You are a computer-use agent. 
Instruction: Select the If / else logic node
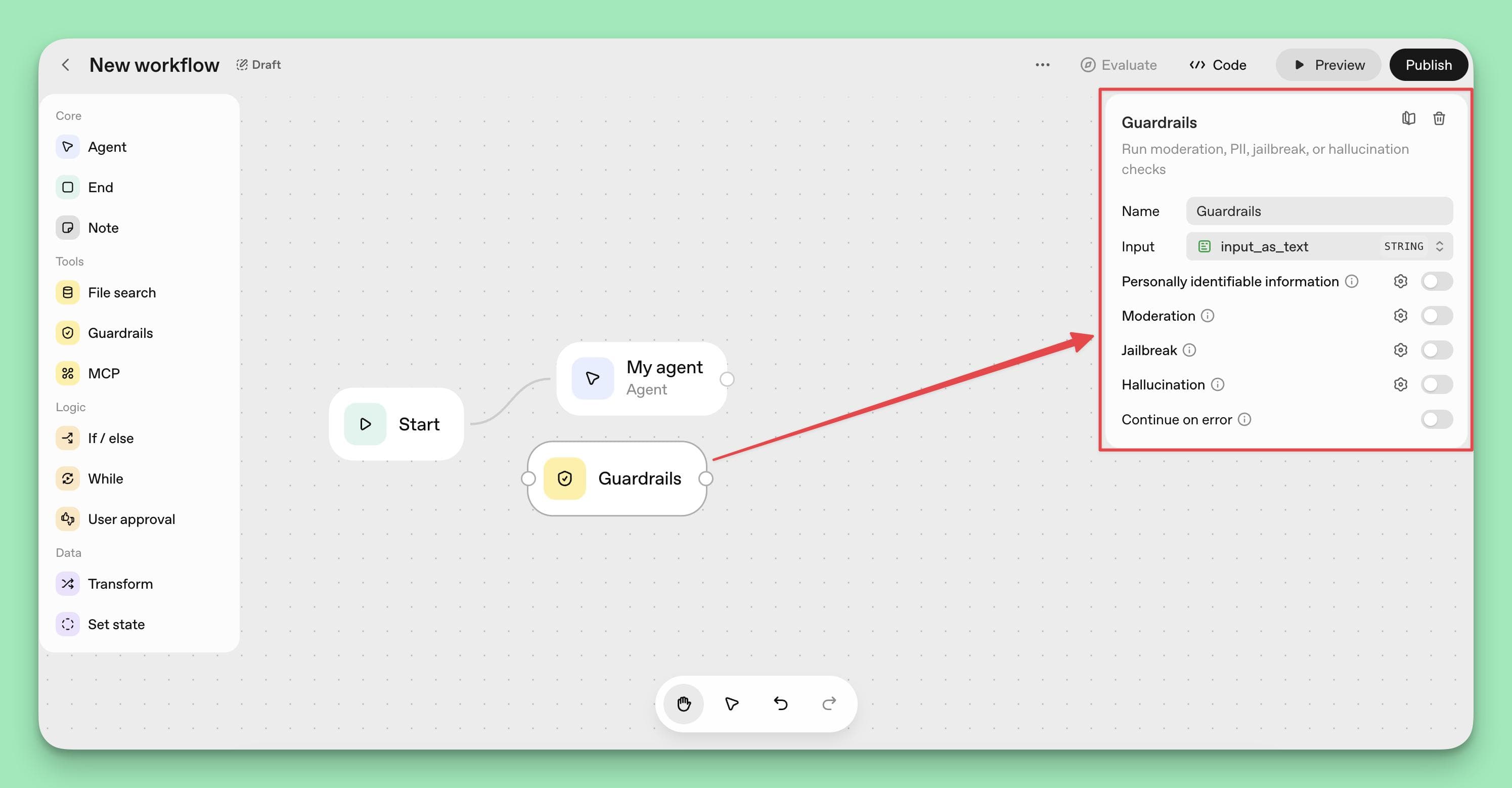pyautogui.click(x=110, y=438)
